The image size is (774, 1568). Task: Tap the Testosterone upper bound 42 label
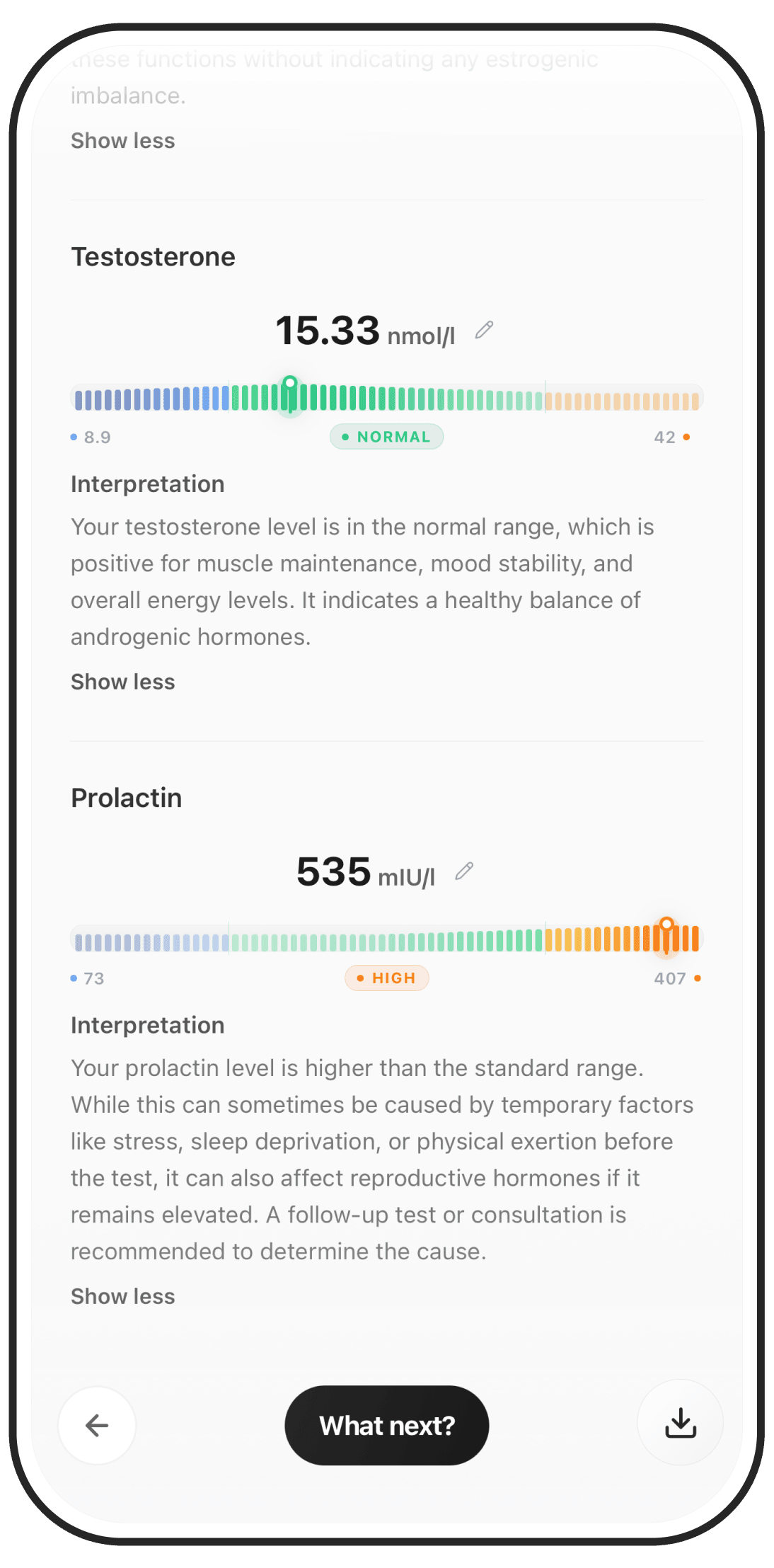point(672,437)
